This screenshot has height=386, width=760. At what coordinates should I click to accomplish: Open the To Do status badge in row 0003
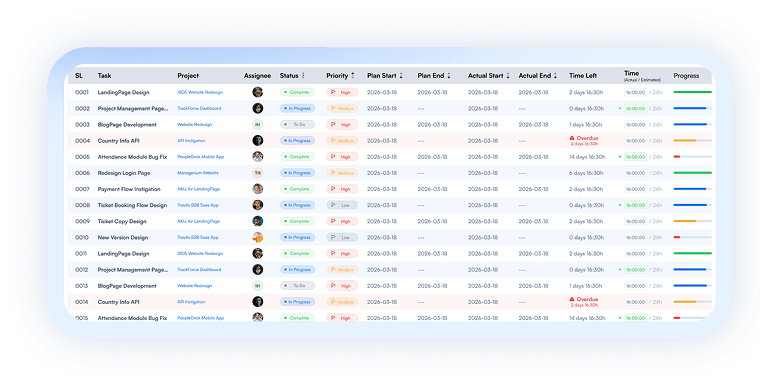point(297,125)
